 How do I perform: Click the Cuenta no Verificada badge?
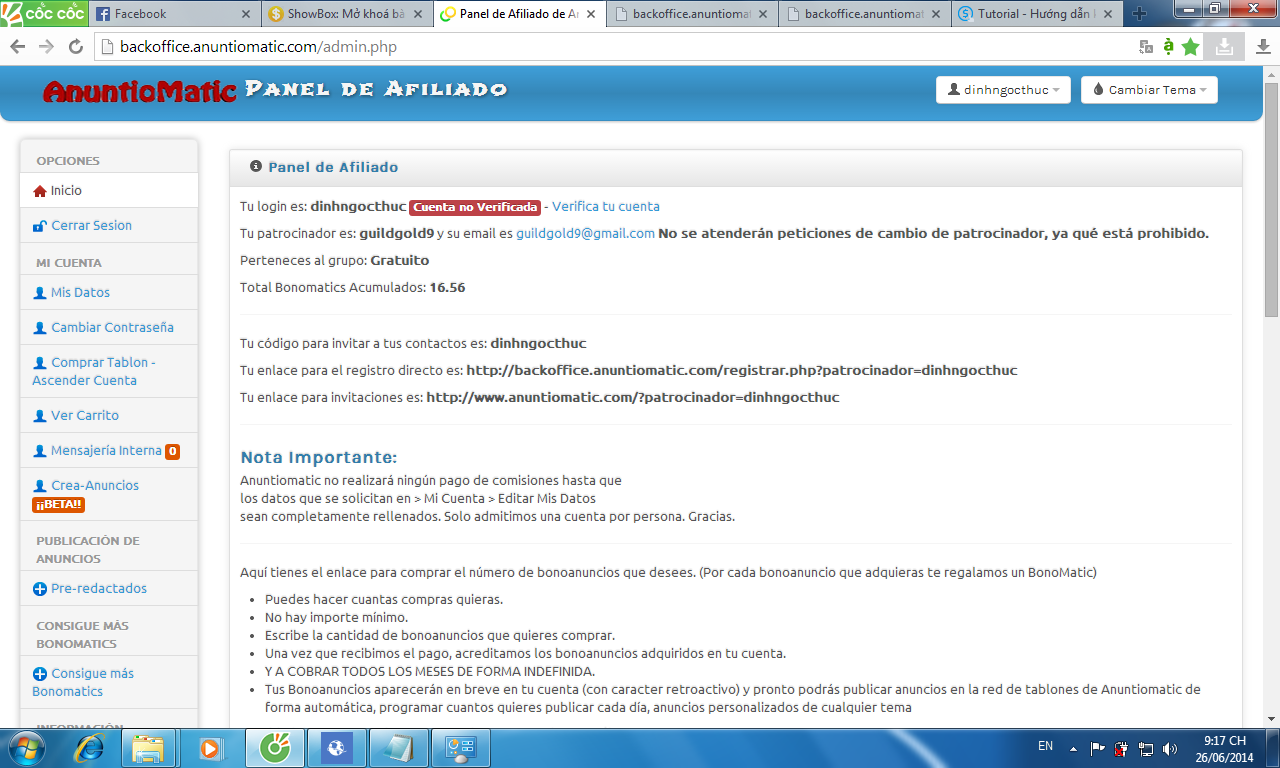pyautogui.click(x=475, y=207)
